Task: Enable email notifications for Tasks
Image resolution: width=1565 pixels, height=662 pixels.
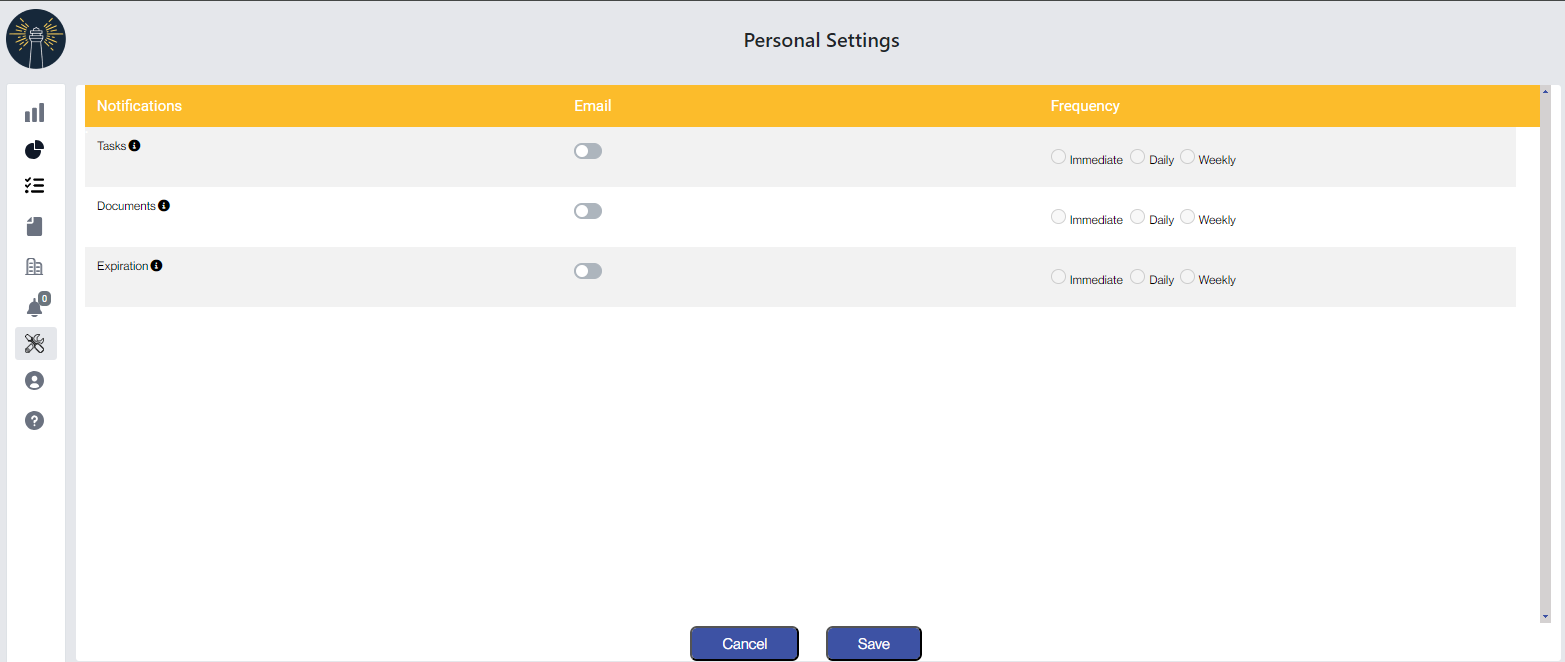Action: [x=588, y=151]
